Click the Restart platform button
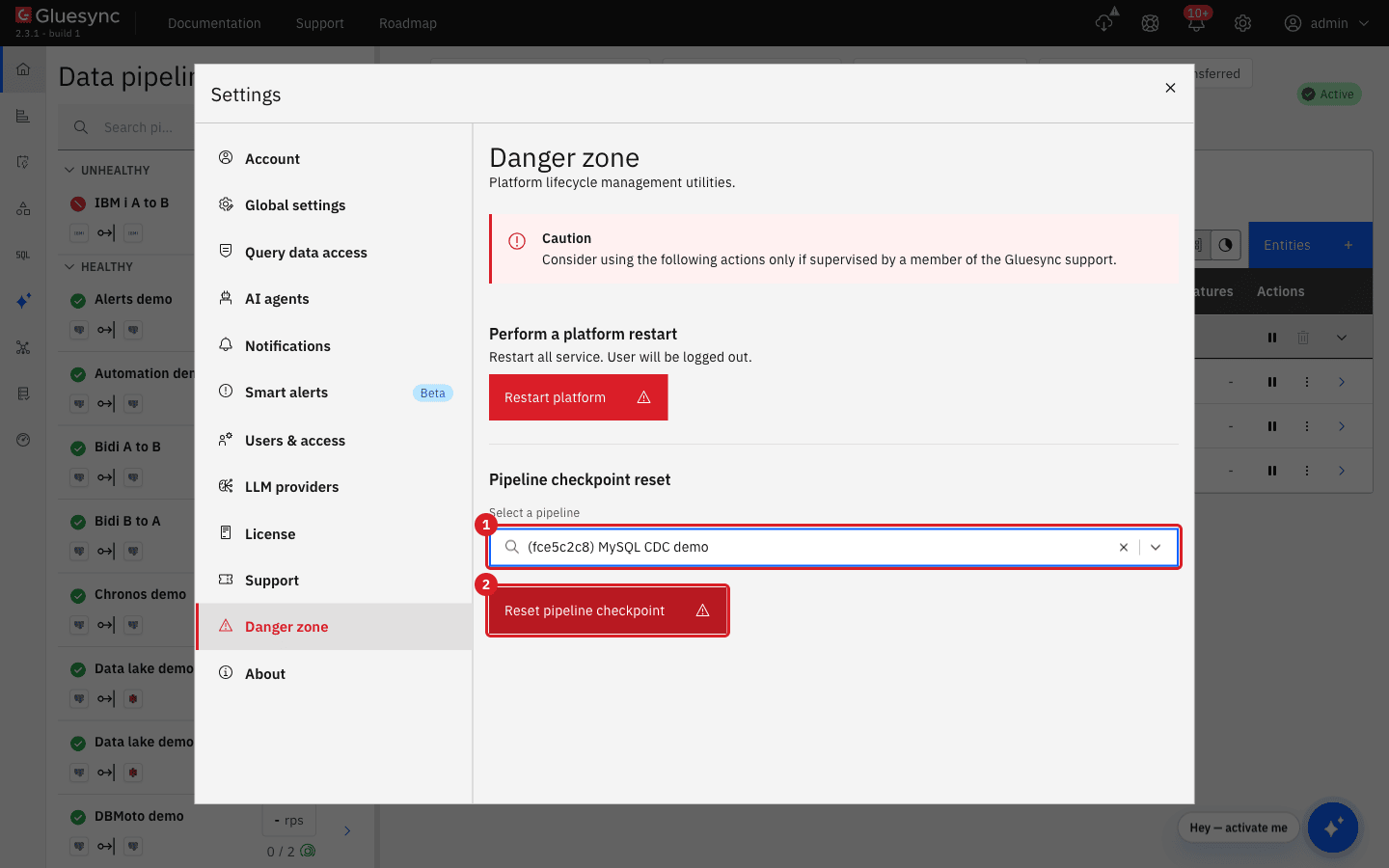1389x868 pixels. pos(578,397)
